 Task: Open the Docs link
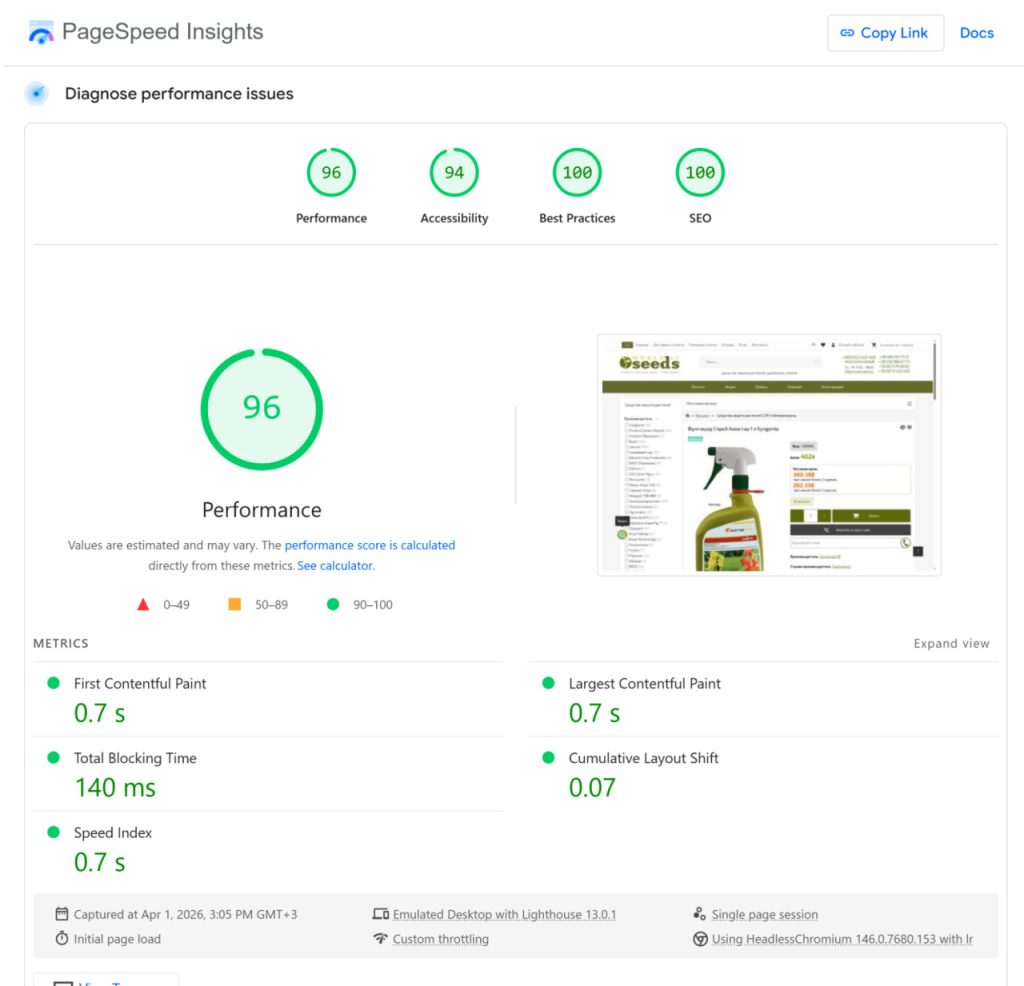point(976,33)
